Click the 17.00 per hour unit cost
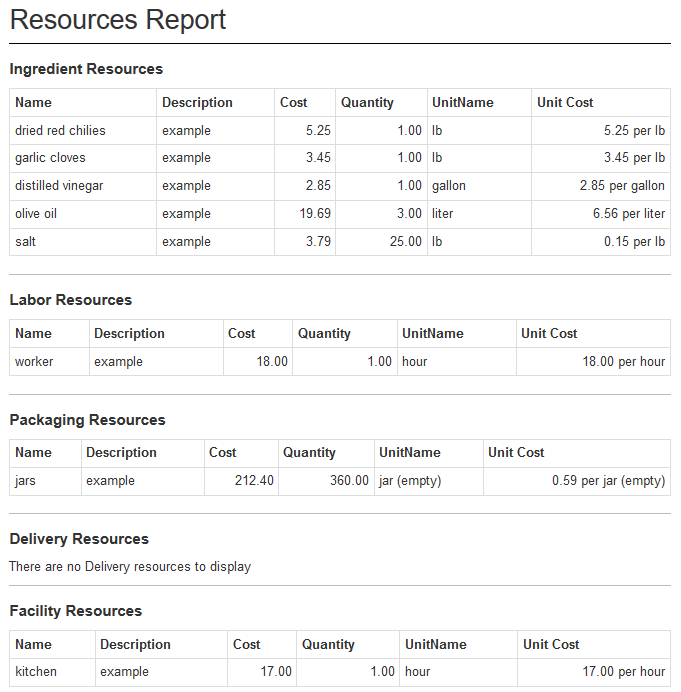The height and width of the screenshot is (692, 681). coord(623,672)
